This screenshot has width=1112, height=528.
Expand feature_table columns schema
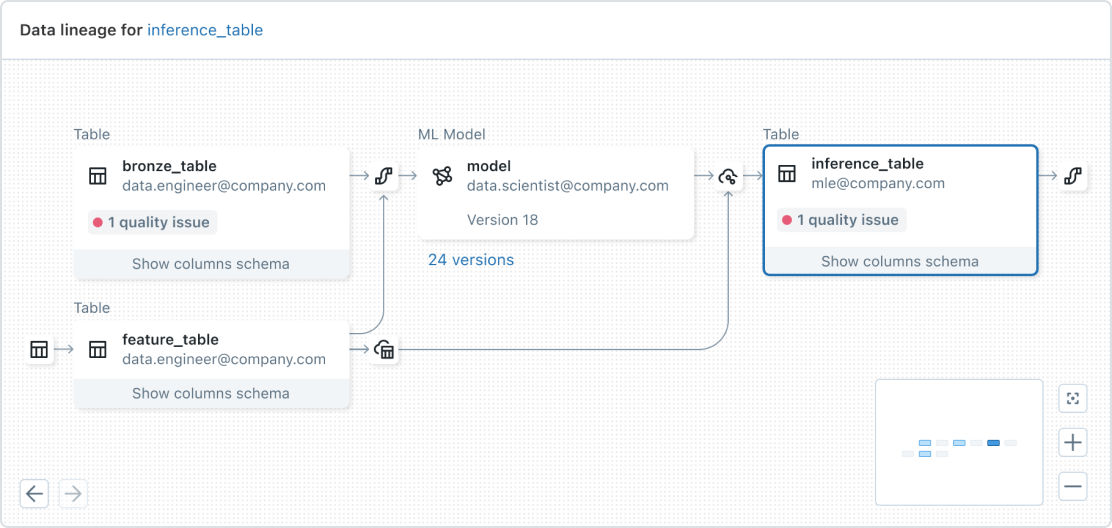(x=211, y=393)
